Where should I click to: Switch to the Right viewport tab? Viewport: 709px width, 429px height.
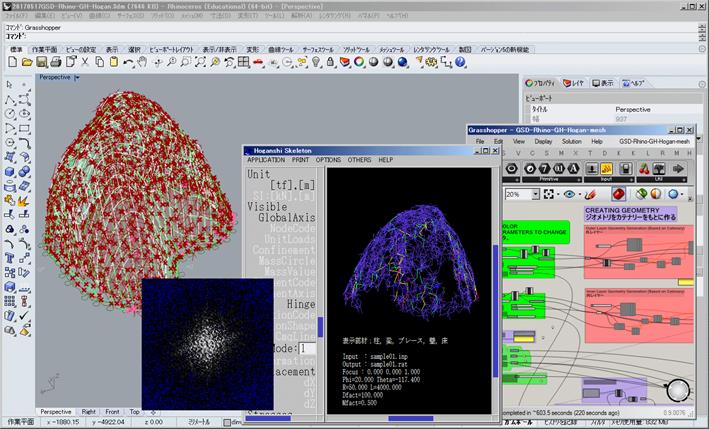tap(88, 412)
